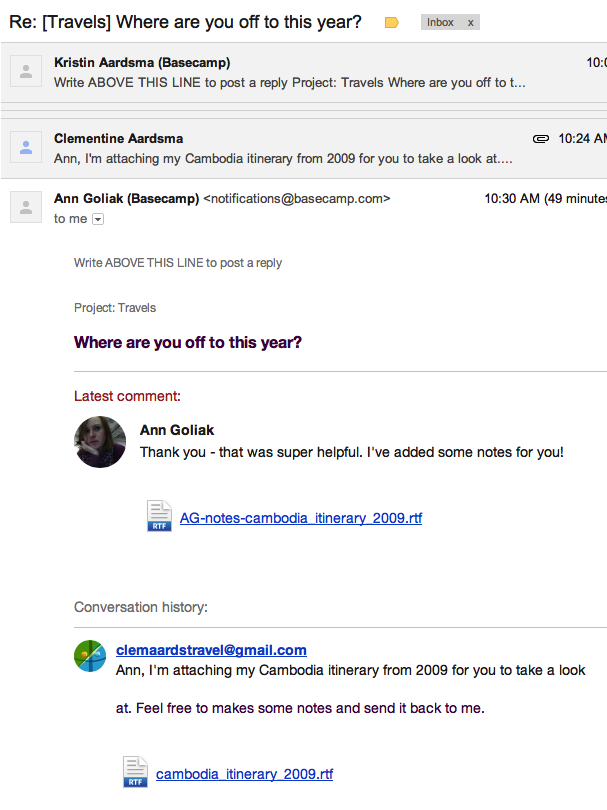The image size is (607, 810).
Task: Click Ann Goliak's profile photo
Action: point(100,442)
